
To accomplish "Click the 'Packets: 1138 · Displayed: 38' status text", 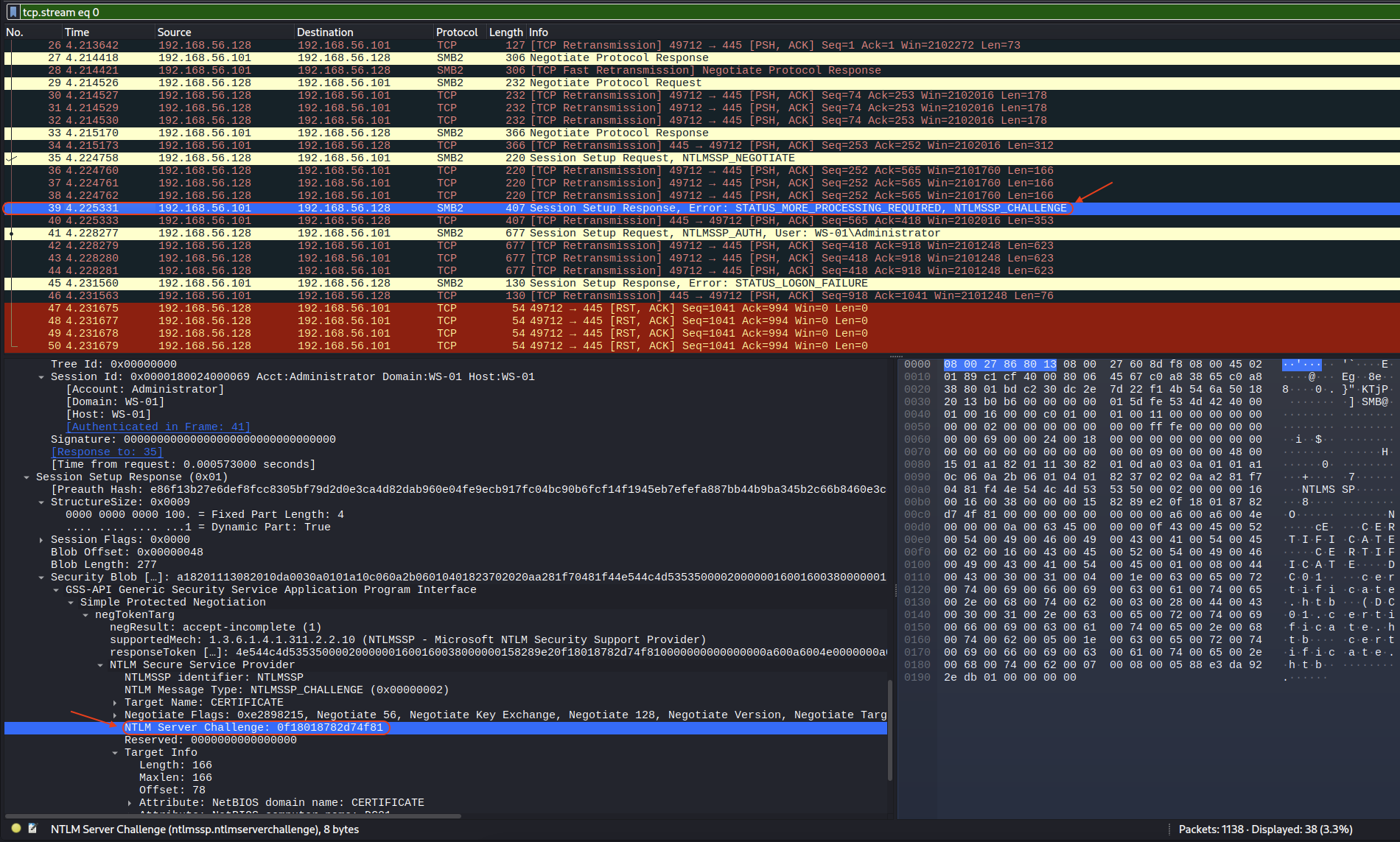I will click(1265, 829).
